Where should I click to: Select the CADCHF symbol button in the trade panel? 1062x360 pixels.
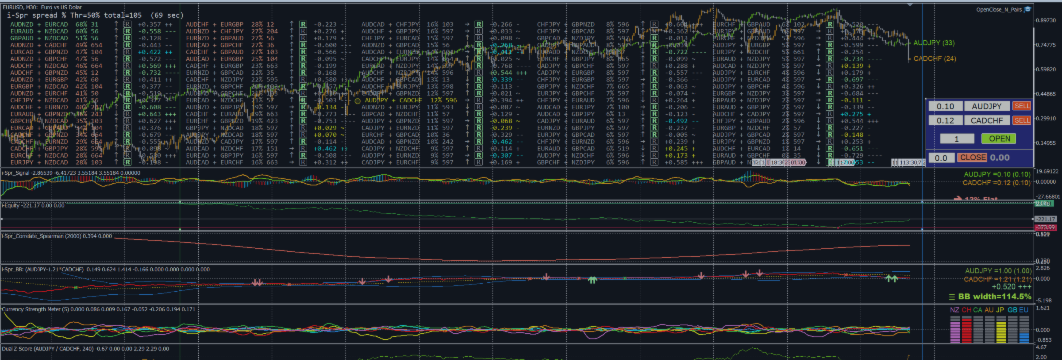pyautogui.click(x=986, y=120)
